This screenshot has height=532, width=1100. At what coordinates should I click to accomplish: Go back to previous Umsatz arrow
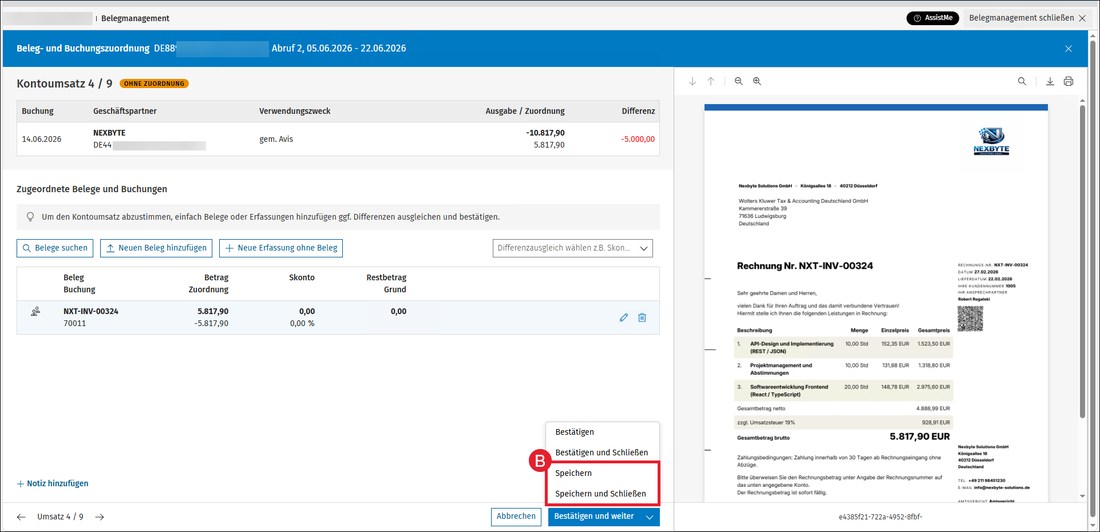tap(21, 517)
